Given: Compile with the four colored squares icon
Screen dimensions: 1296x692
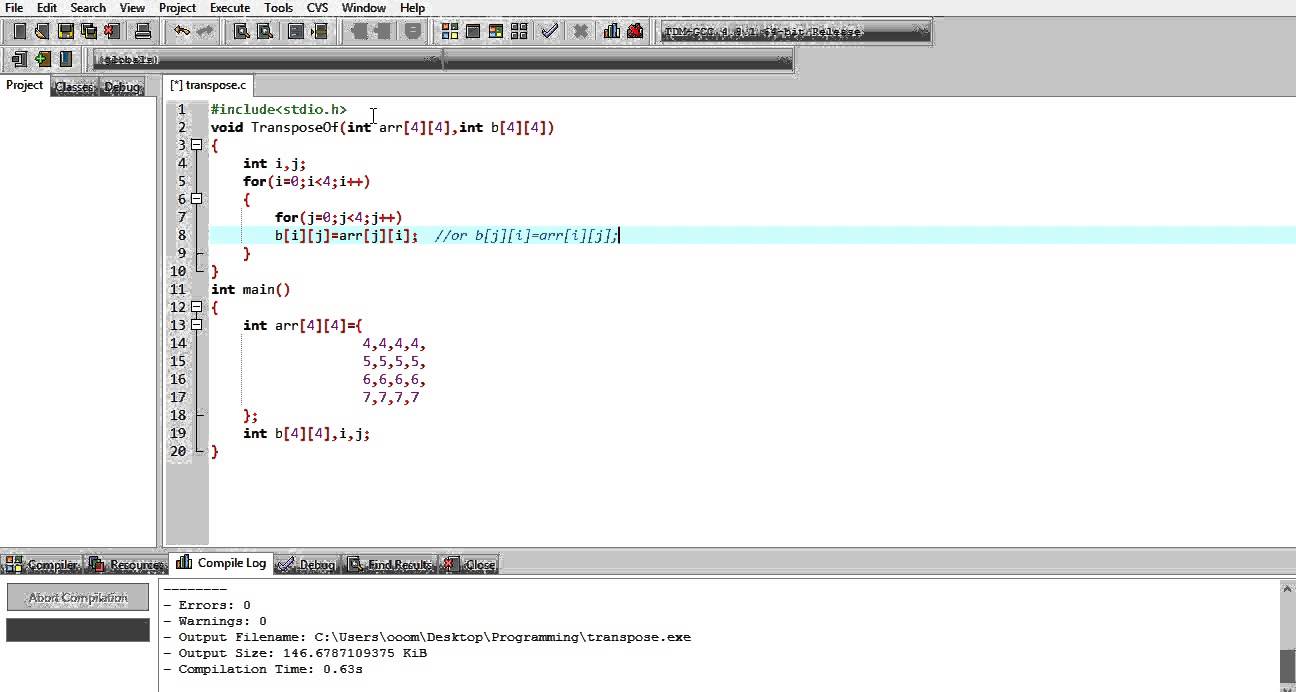Looking at the screenshot, I should [x=450, y=31].
